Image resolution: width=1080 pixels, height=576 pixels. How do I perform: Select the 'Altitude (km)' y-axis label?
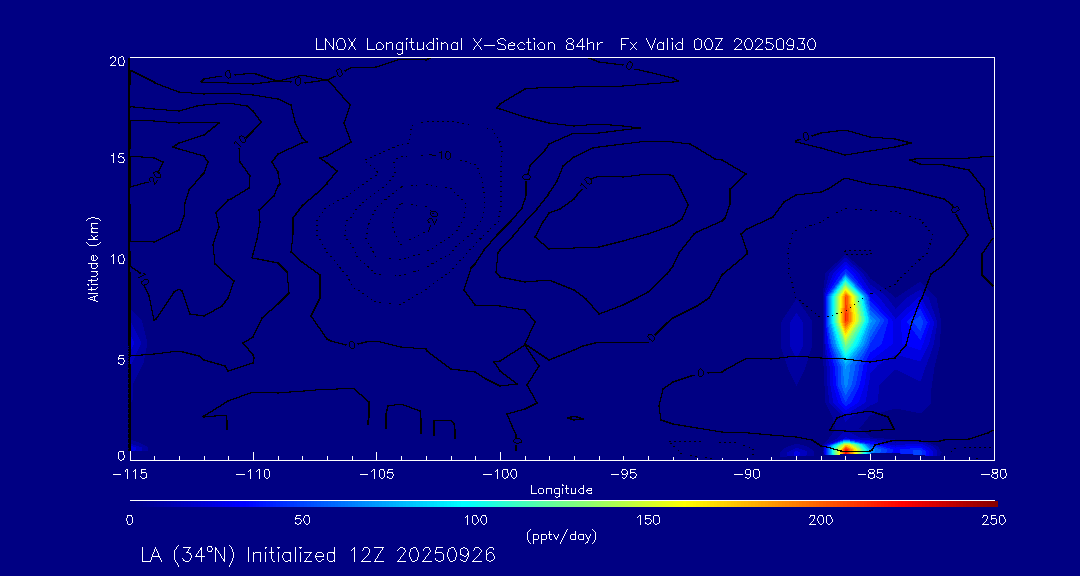pos(93,258)
